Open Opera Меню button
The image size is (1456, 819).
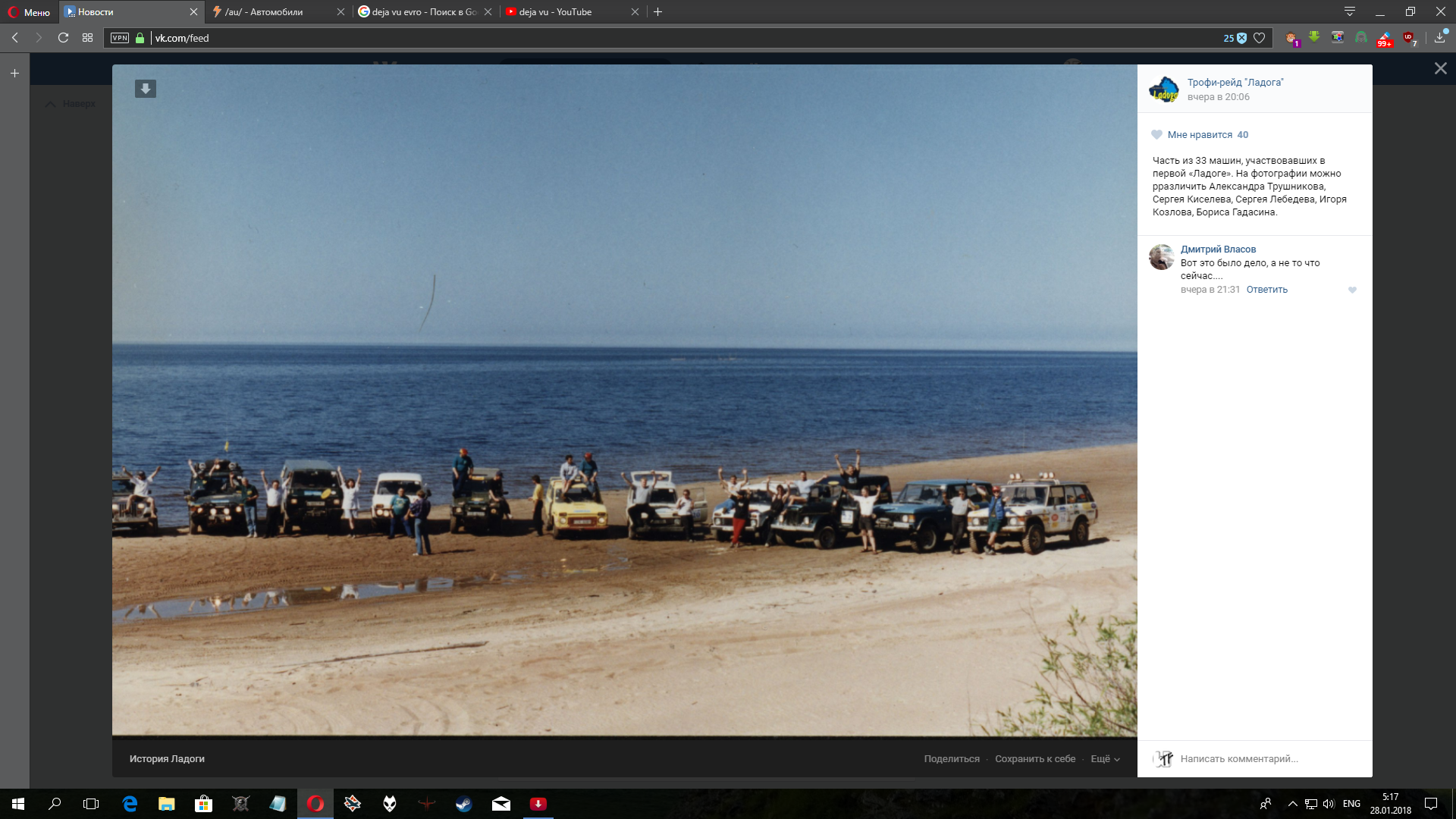(x=29, y=12)
